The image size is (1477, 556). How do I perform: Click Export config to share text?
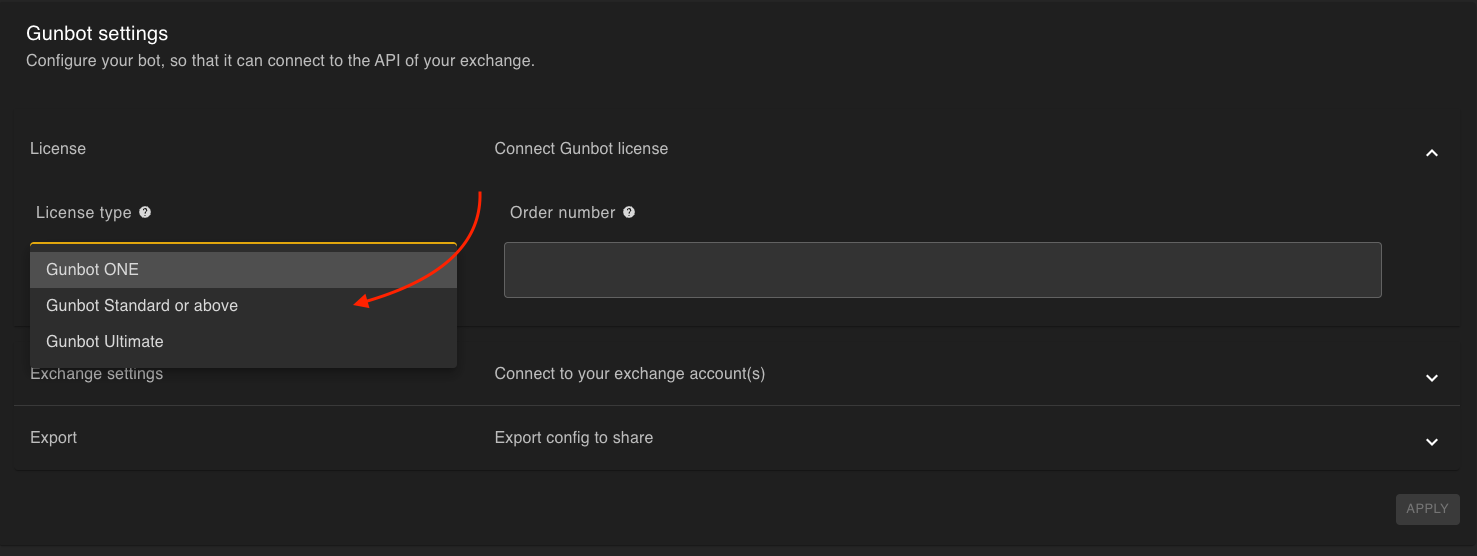(573, 438)
